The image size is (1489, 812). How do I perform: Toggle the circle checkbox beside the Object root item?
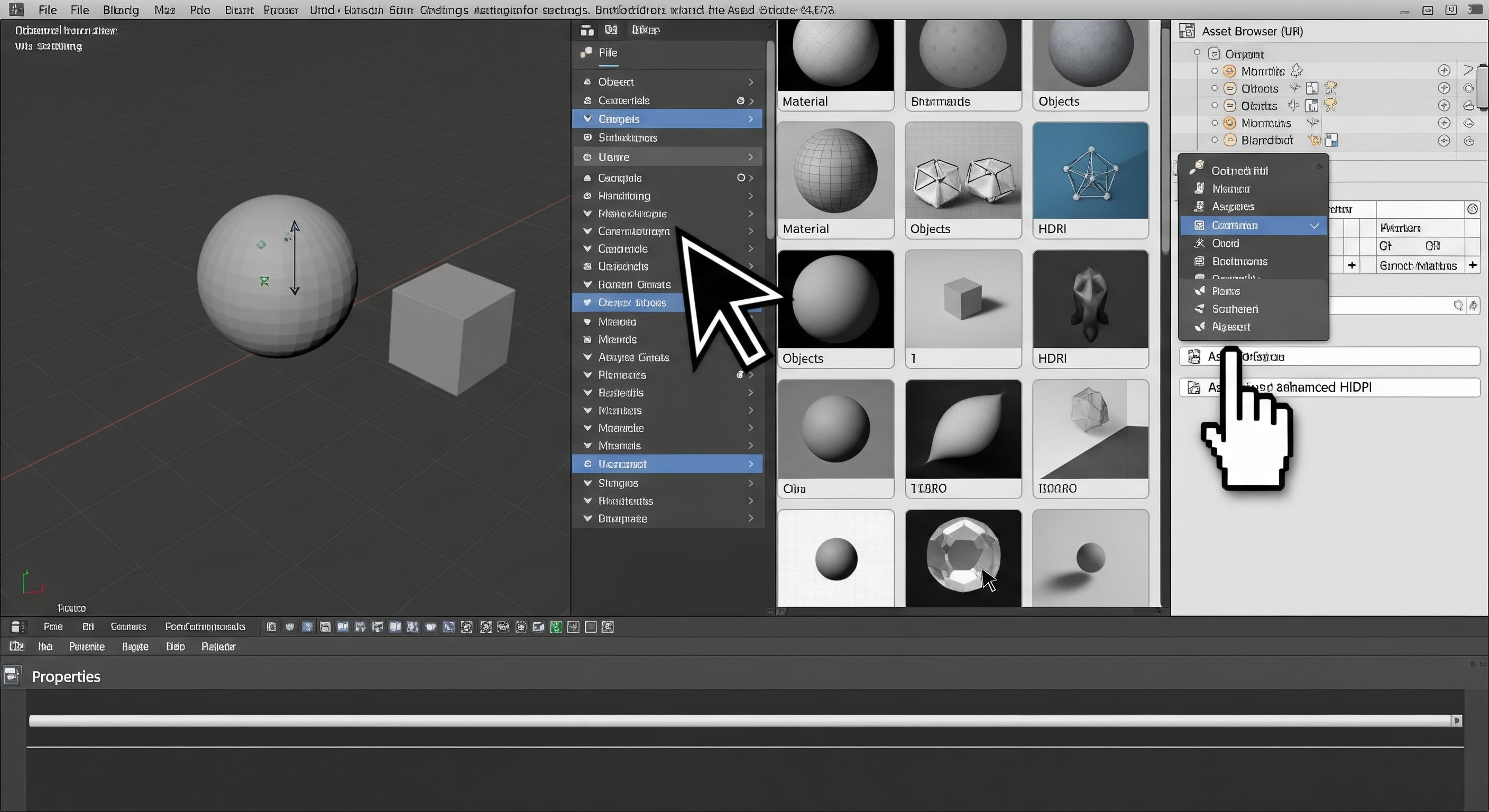point(1197,53)
